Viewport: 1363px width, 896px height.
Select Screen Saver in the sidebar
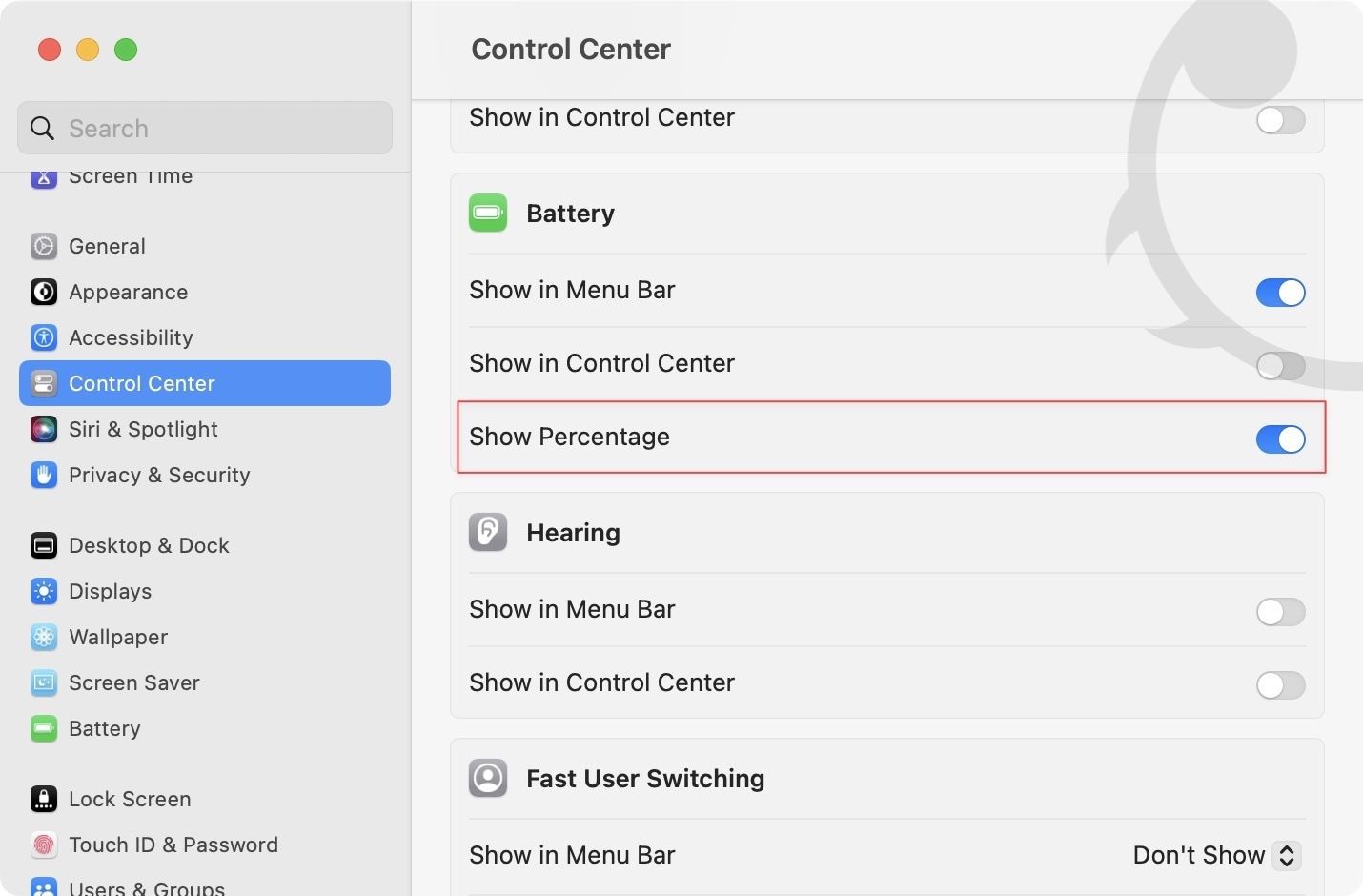[133, 682]
